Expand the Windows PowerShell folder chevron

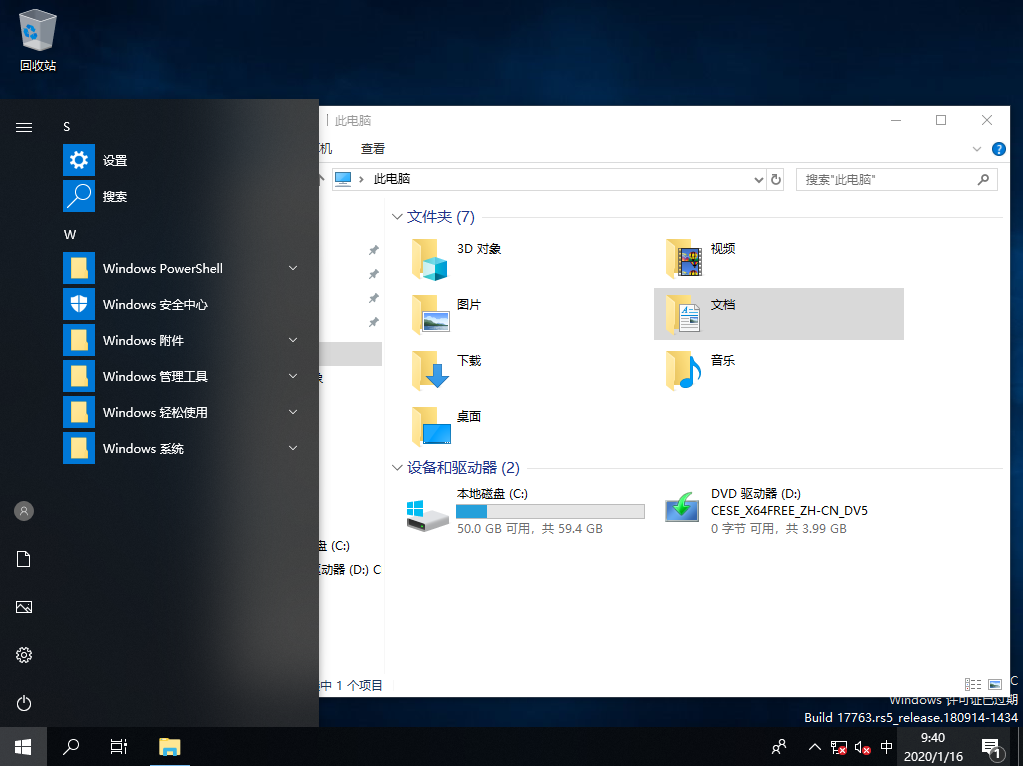(293, 268)
